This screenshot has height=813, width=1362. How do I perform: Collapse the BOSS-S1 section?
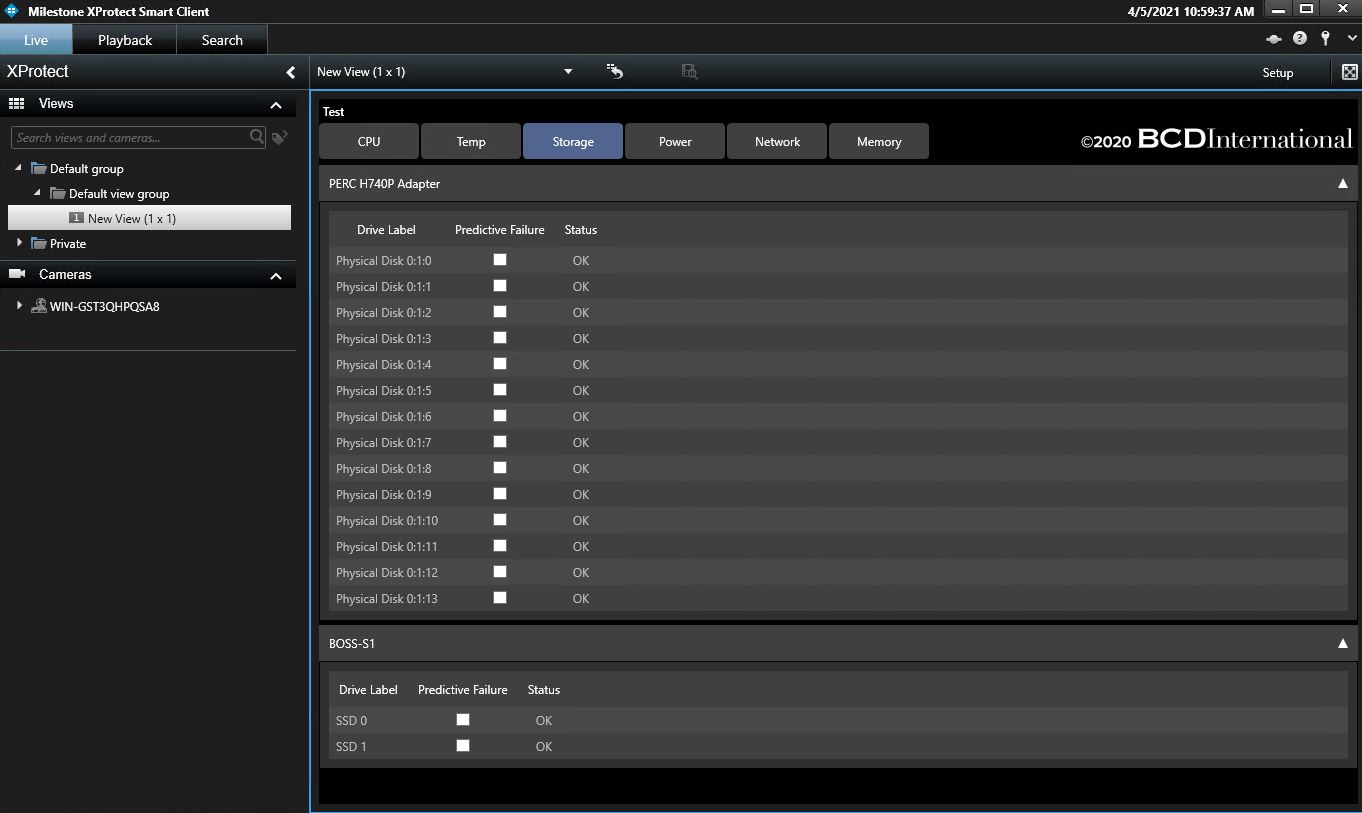(x=1343, y=643)
